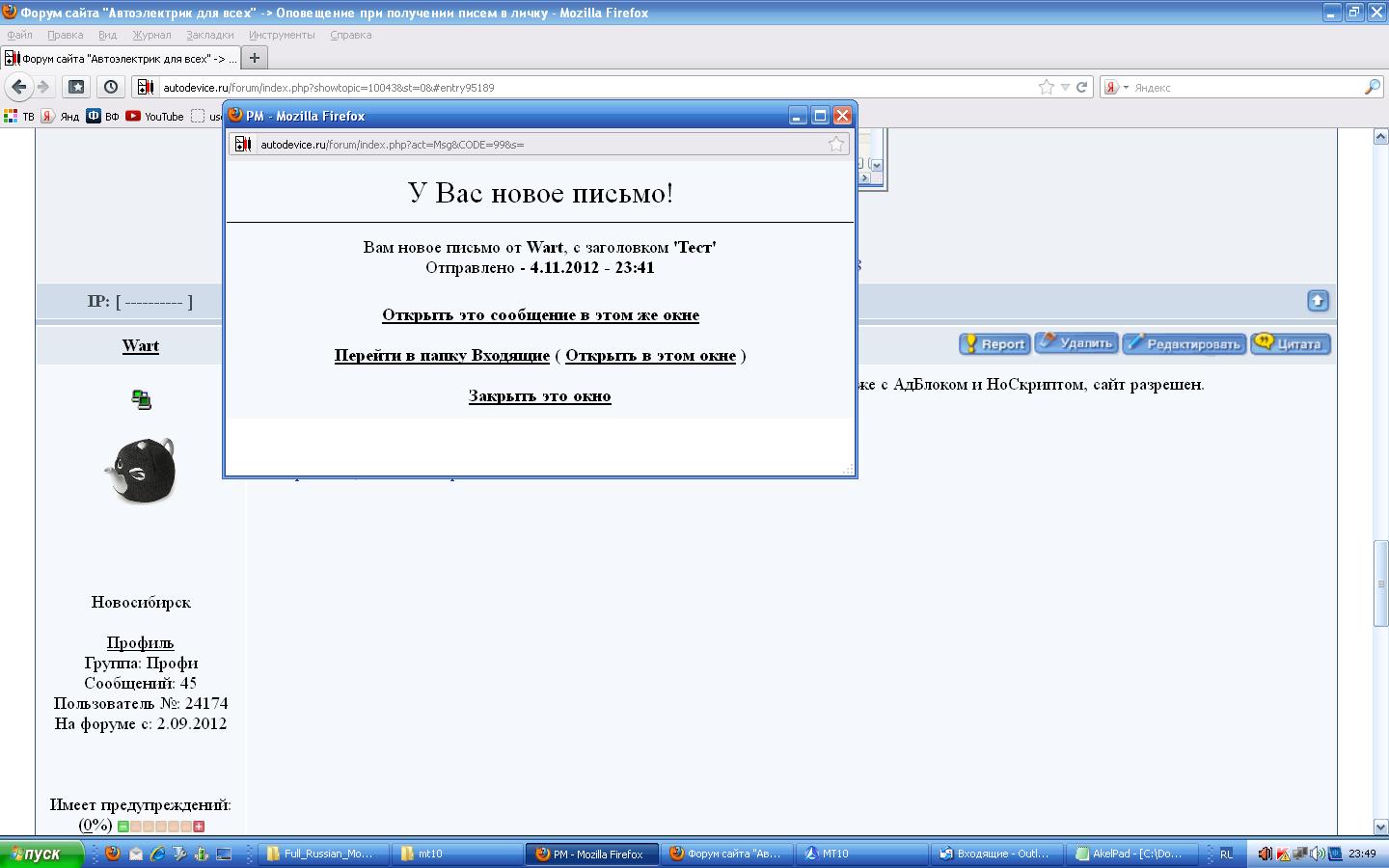Viewport: 1389px width, 868px height.
Task: Click the green minus on warning level bar
Action: tap(123, 827)
